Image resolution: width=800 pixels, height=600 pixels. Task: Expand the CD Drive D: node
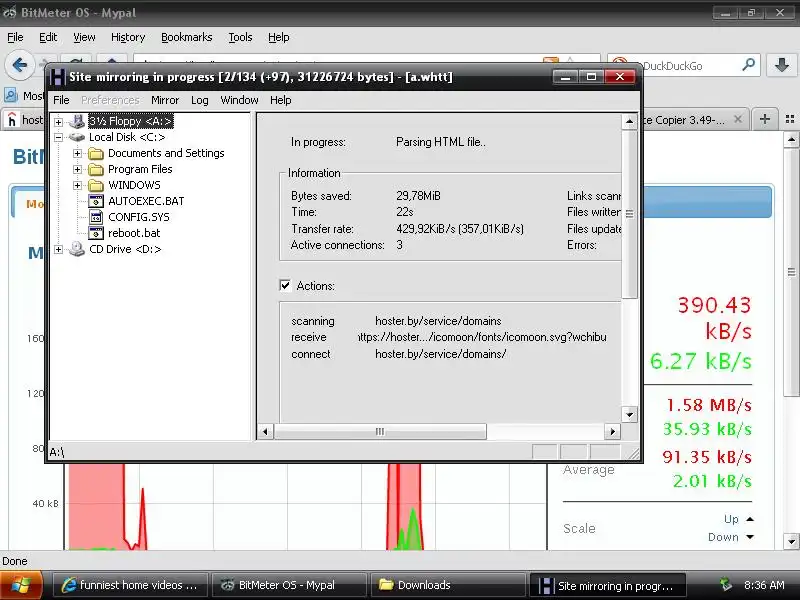(58, 249)
